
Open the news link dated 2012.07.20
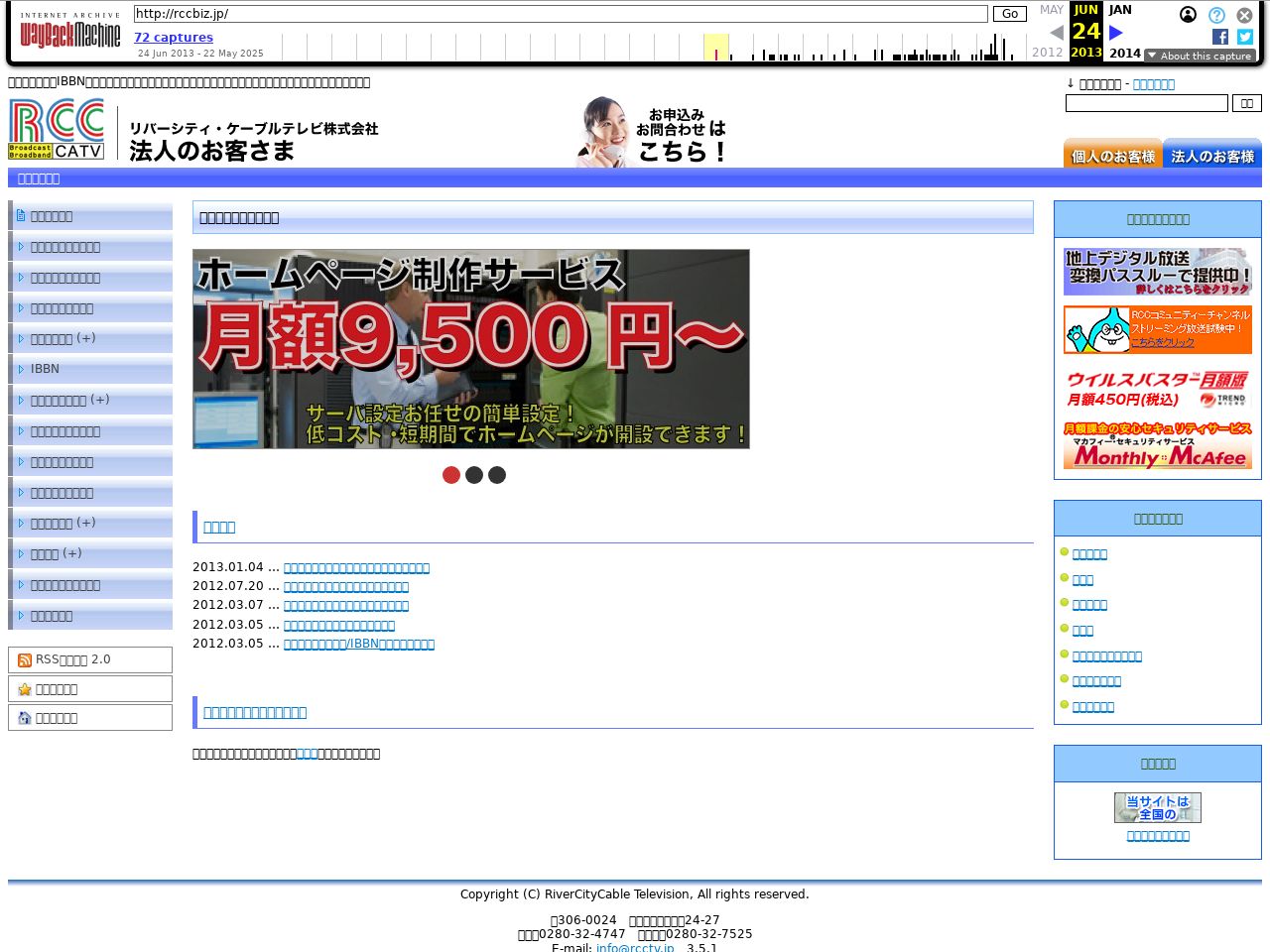point(346,586)
